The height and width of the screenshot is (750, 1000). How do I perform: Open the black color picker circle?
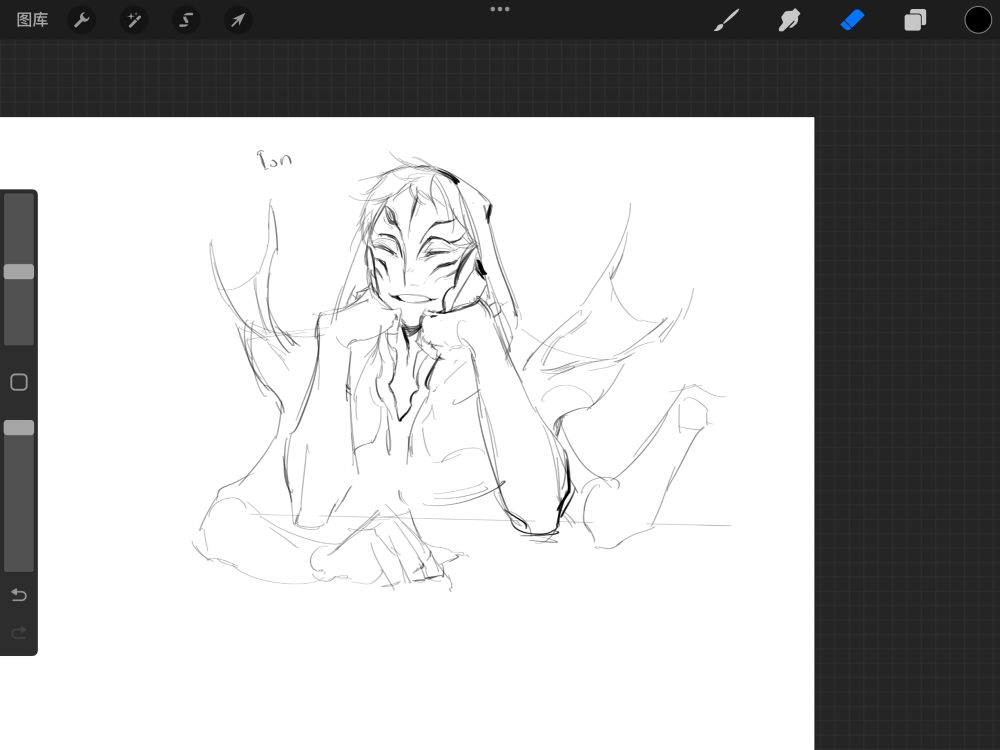click(978, 20)
